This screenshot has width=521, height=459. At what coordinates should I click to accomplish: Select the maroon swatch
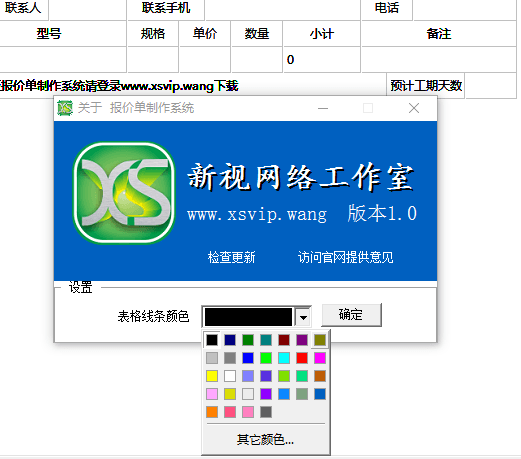[x=284, y=340]
